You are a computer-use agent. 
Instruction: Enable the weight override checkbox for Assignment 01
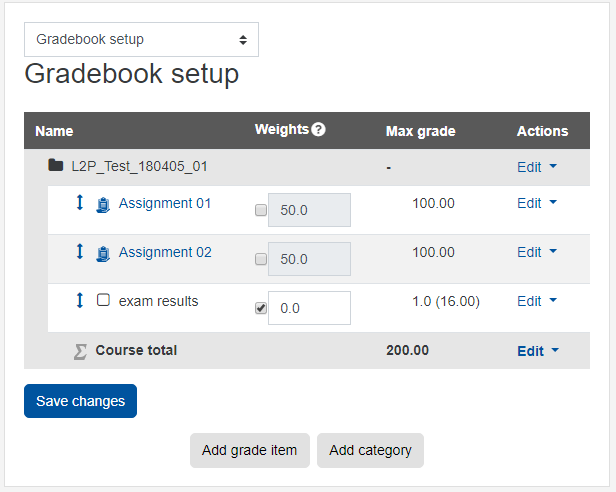point(261,210)
